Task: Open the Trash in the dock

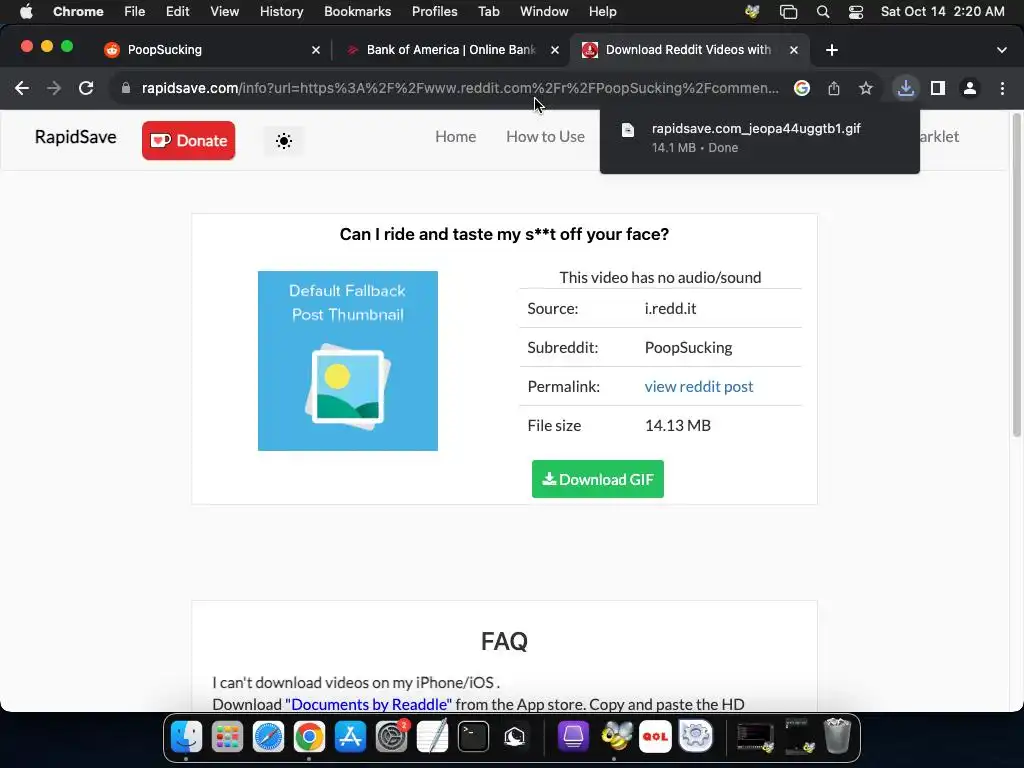Action: point(837,736)
